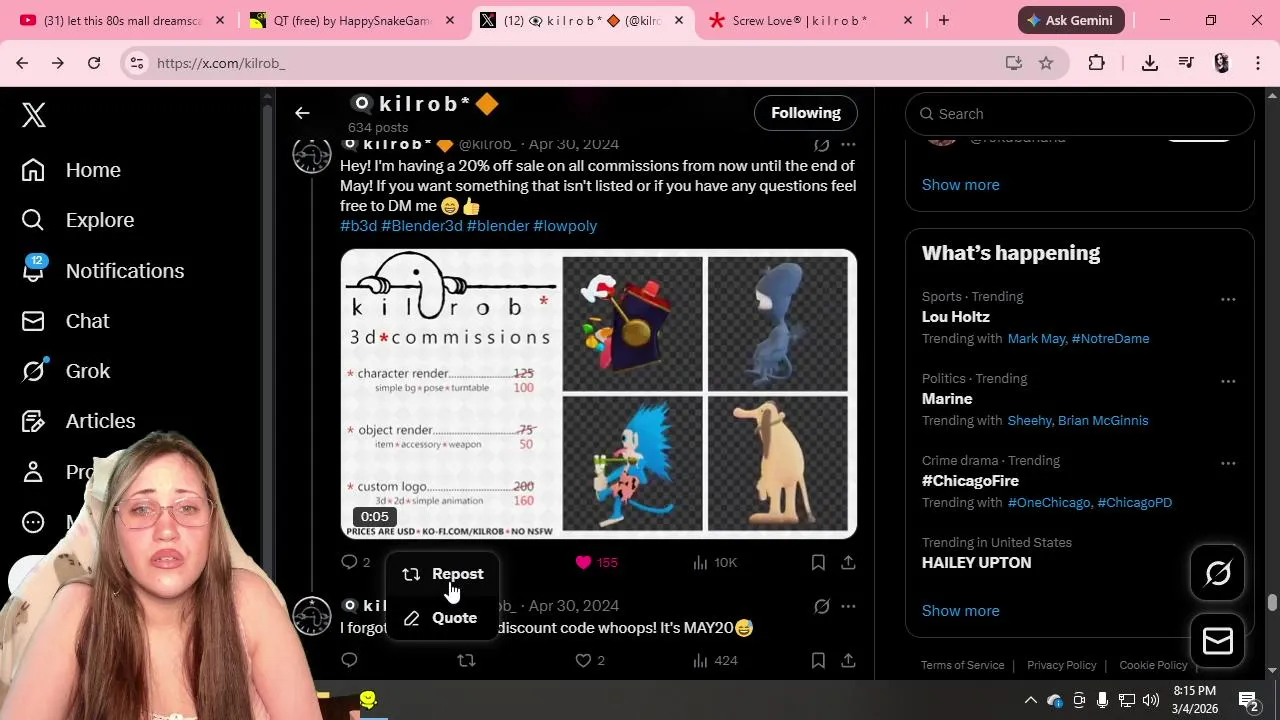The height and width of the screenshot is (720, 1280).
Task: Open the Privacy Policy link
Action: tap(1061, 665)
